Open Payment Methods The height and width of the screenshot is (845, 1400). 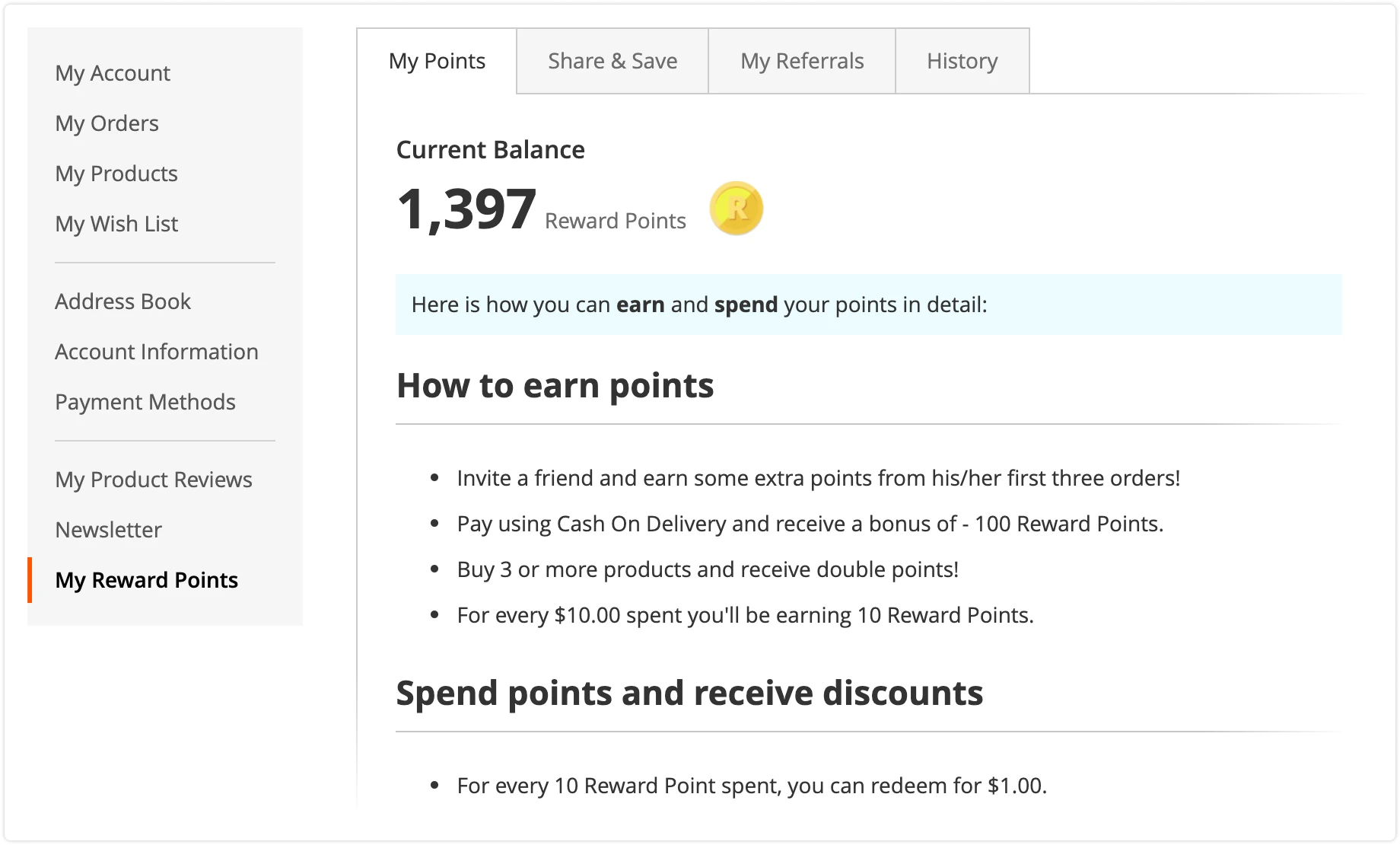145,401
